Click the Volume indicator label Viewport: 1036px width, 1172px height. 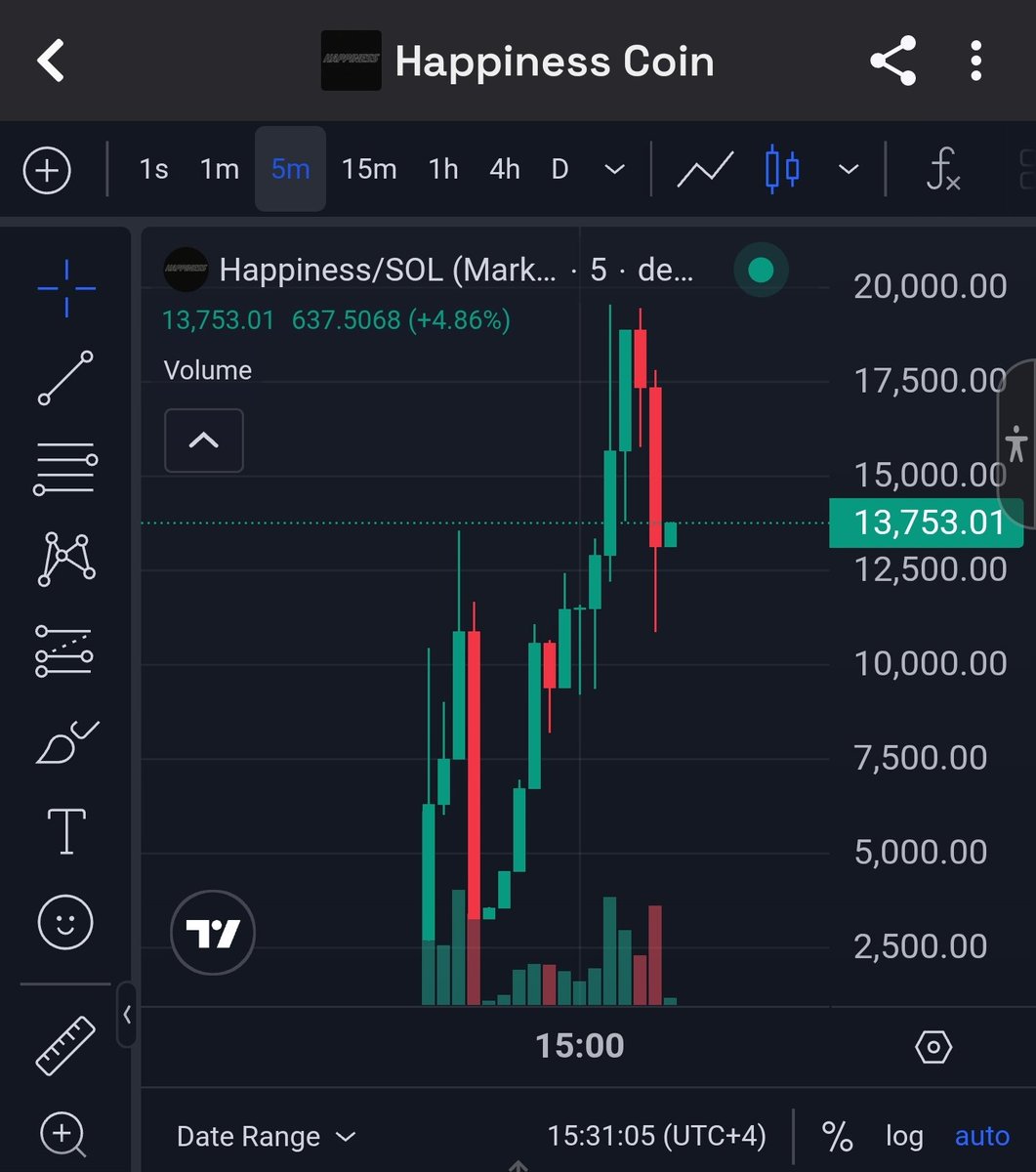pyautogui.click(x=208, y=370)
